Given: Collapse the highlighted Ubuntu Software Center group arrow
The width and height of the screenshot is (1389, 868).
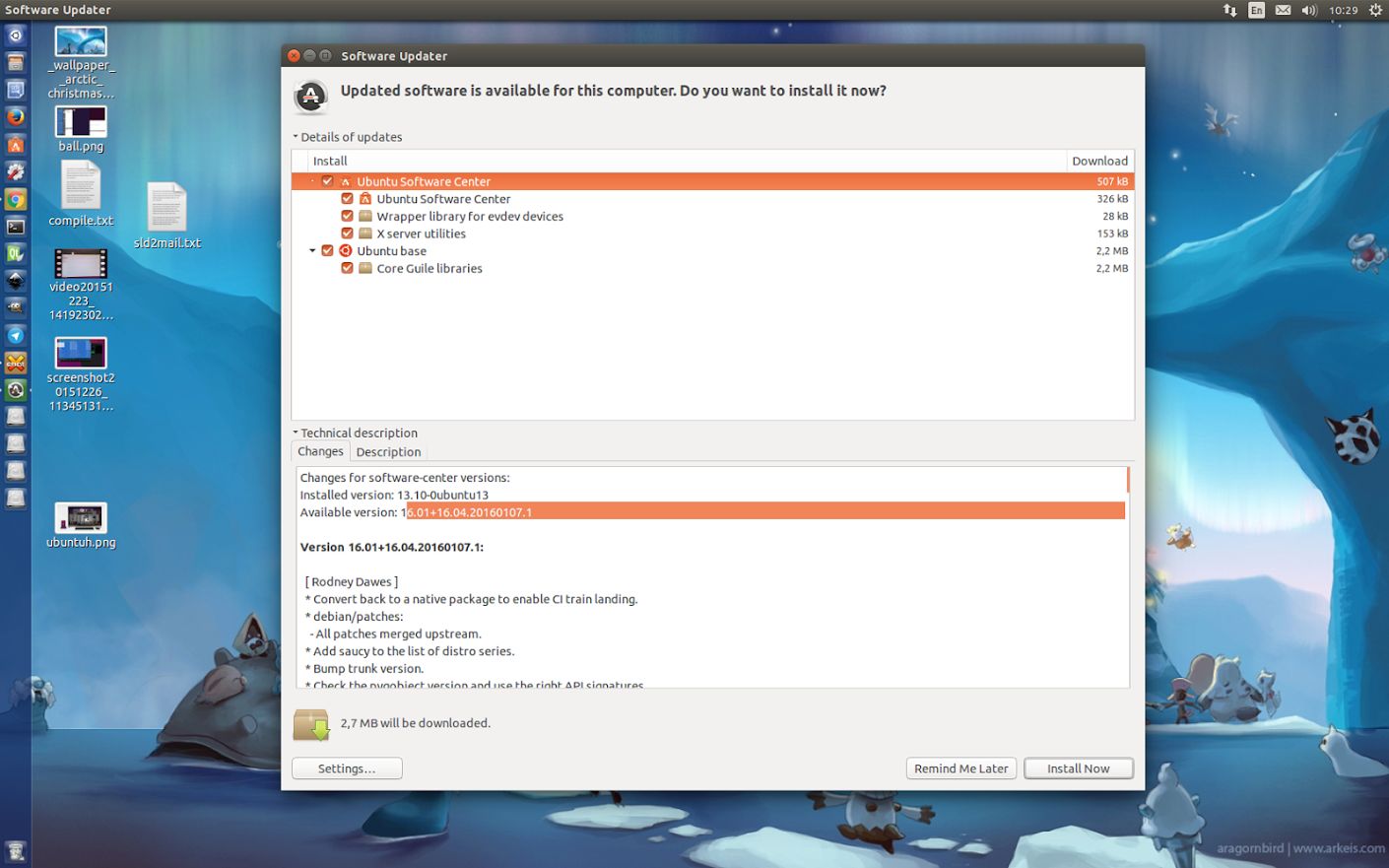Looking at the screenshot, I should point(312,181).
